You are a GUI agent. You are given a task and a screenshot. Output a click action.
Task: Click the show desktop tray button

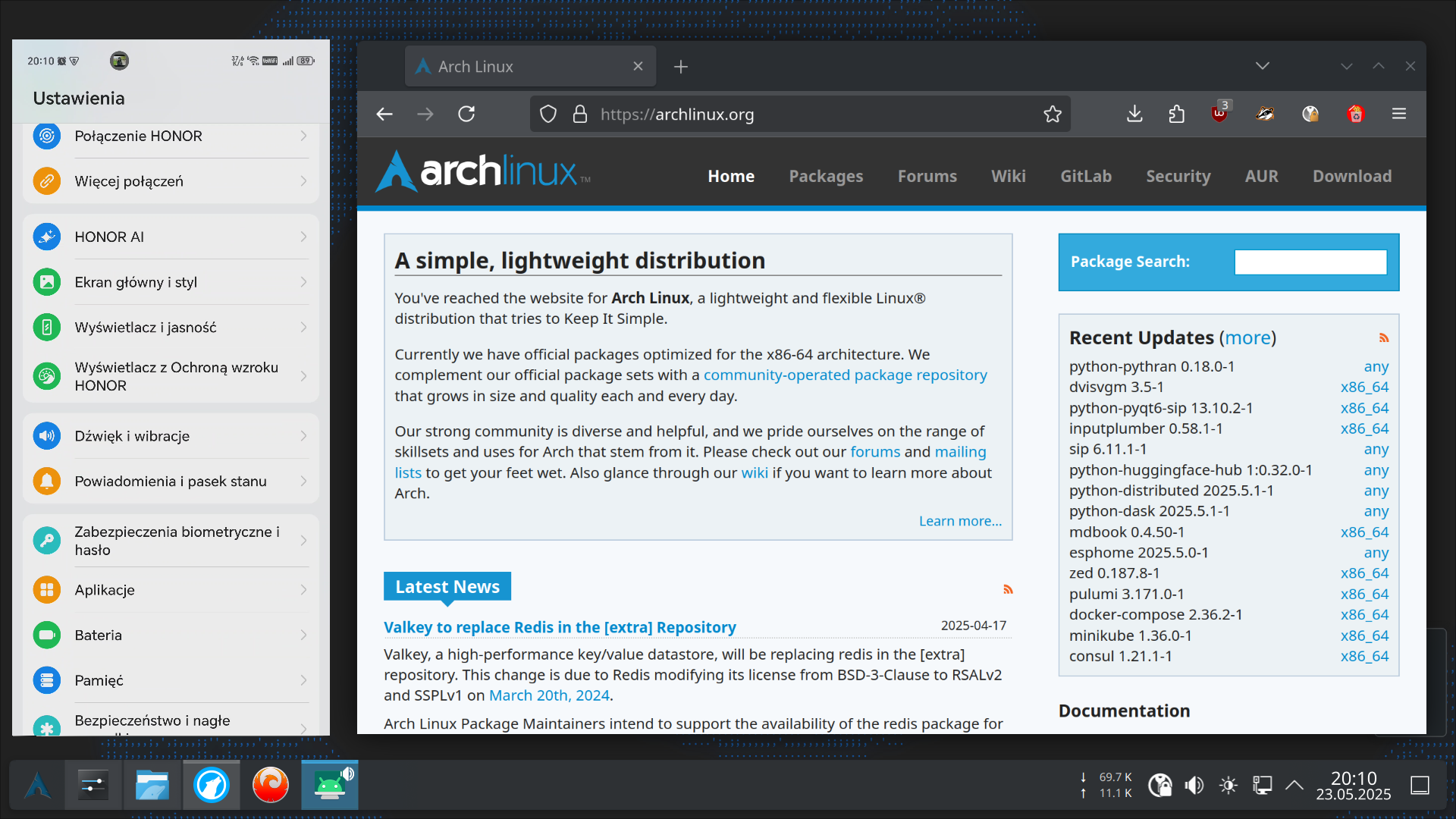(1420, 786)
